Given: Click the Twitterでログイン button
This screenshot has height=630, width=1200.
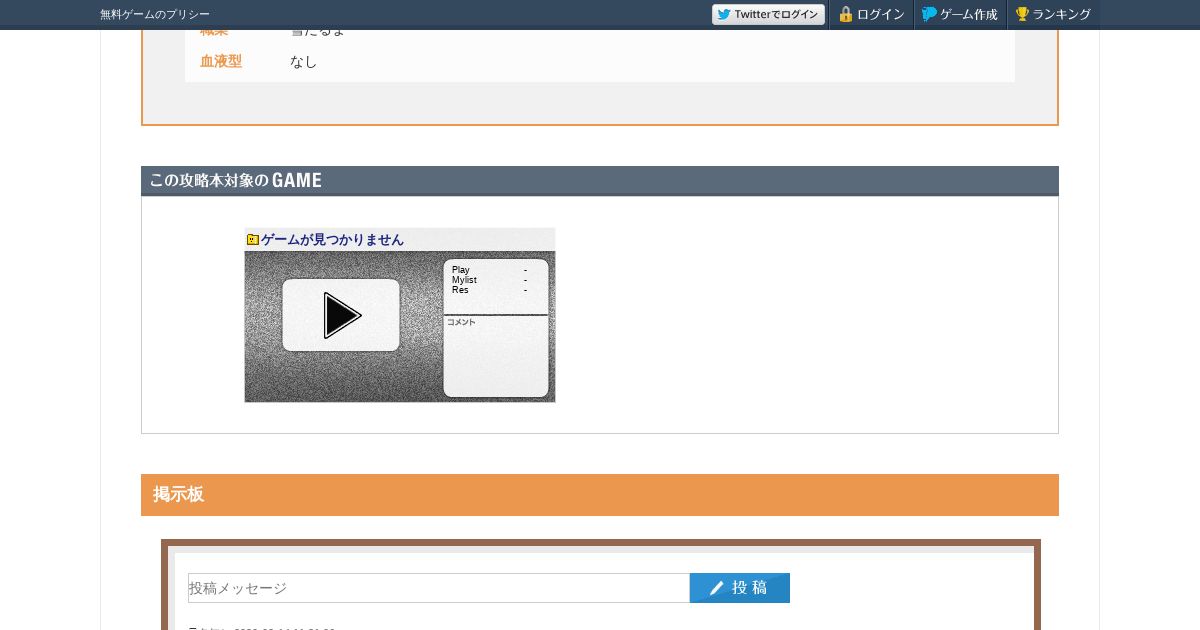Looking at the screenshot, I should (x=768, y=14).
